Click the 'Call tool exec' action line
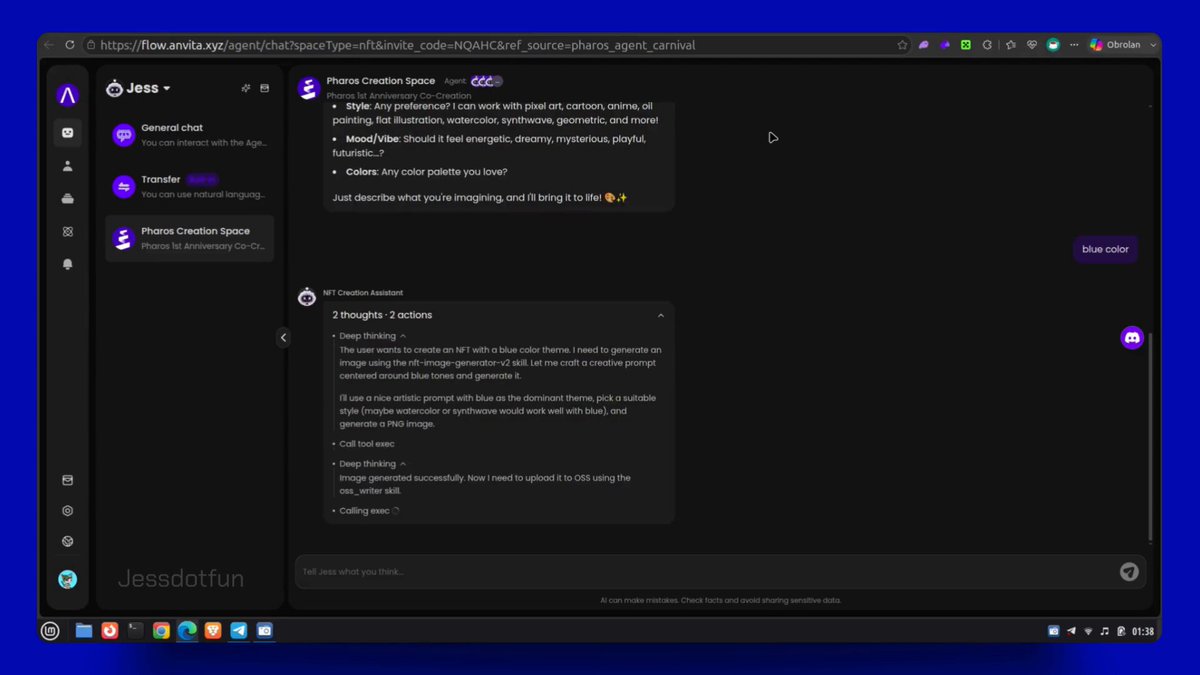The width and height of the screenshot is (1200, 675). [x=367, y=444]
